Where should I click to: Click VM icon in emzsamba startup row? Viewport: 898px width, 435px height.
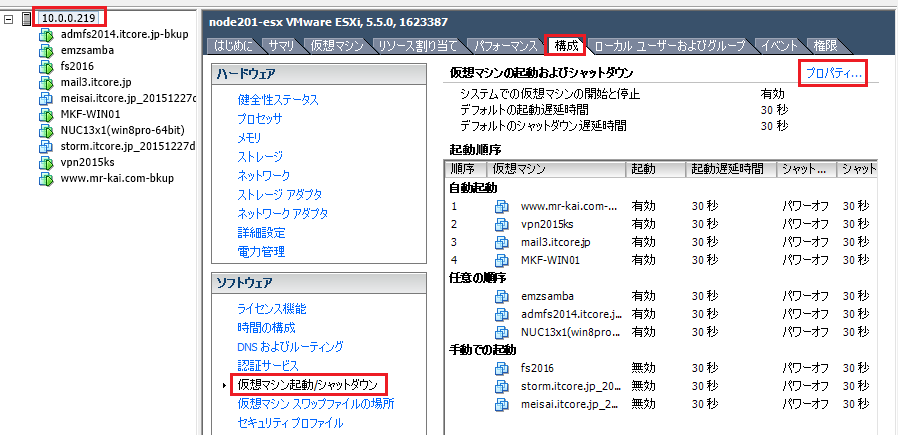pos(502,296)
